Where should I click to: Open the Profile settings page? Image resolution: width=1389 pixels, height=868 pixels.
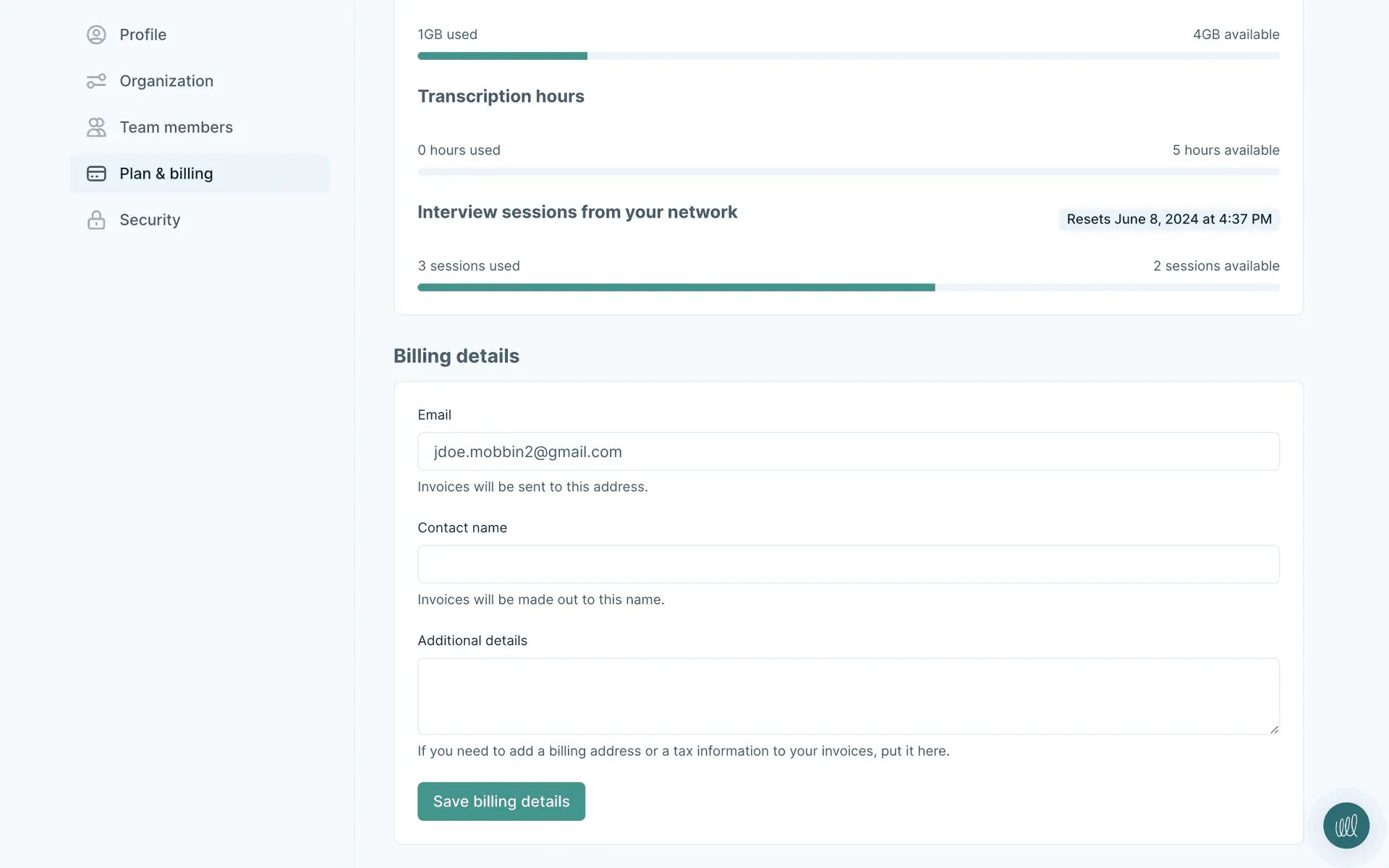[143, 35]
